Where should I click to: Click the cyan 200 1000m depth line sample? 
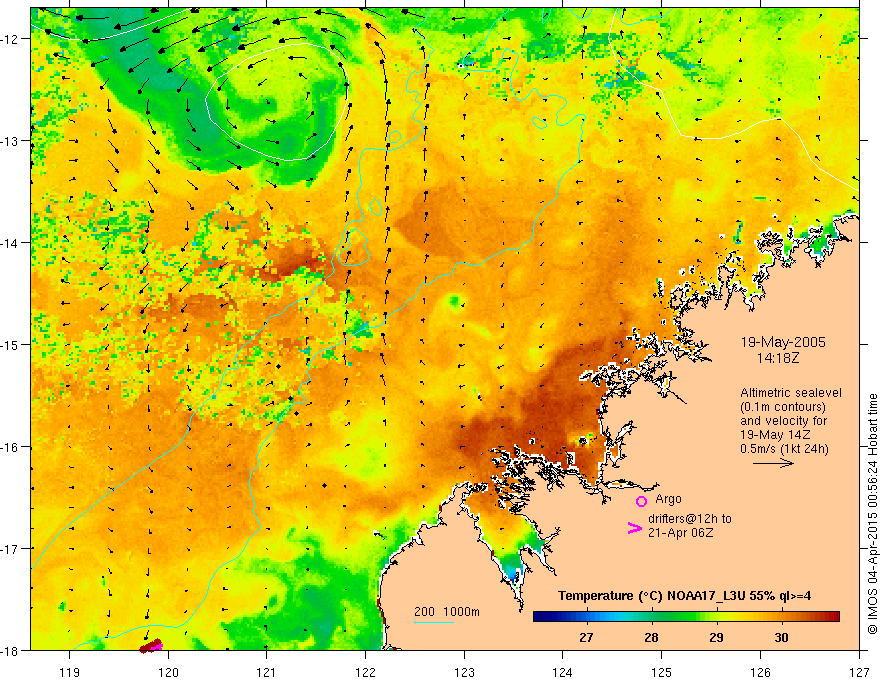point(434,622)
